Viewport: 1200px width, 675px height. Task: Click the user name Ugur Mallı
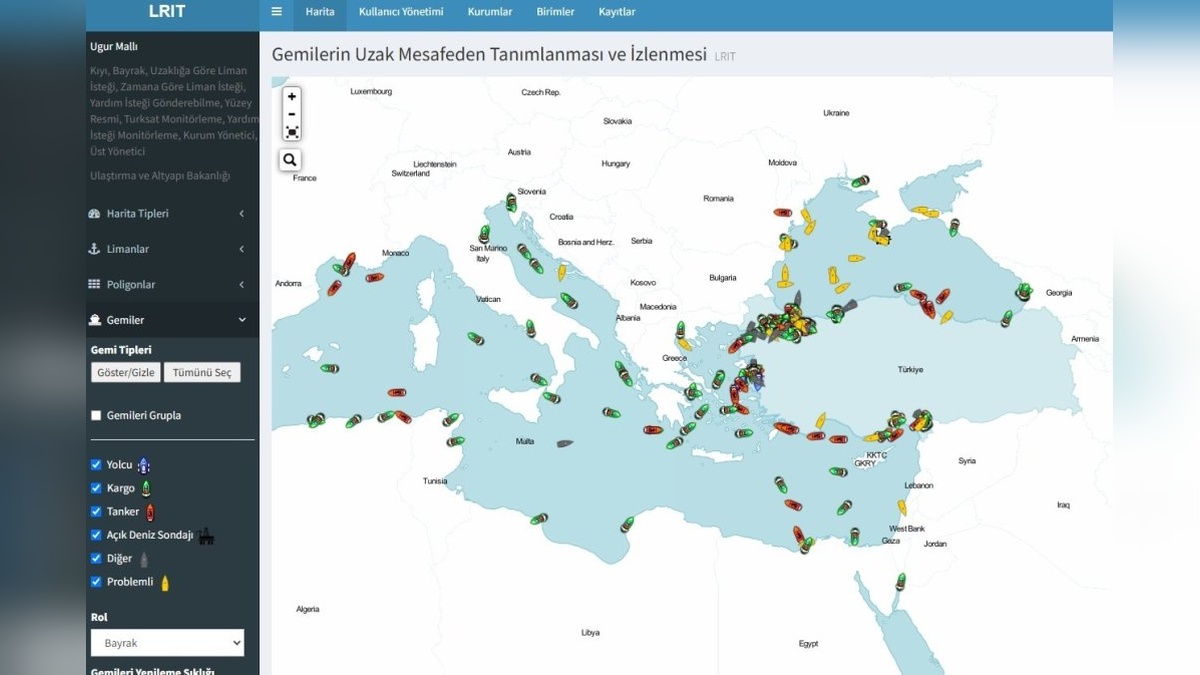pos(114,46)
